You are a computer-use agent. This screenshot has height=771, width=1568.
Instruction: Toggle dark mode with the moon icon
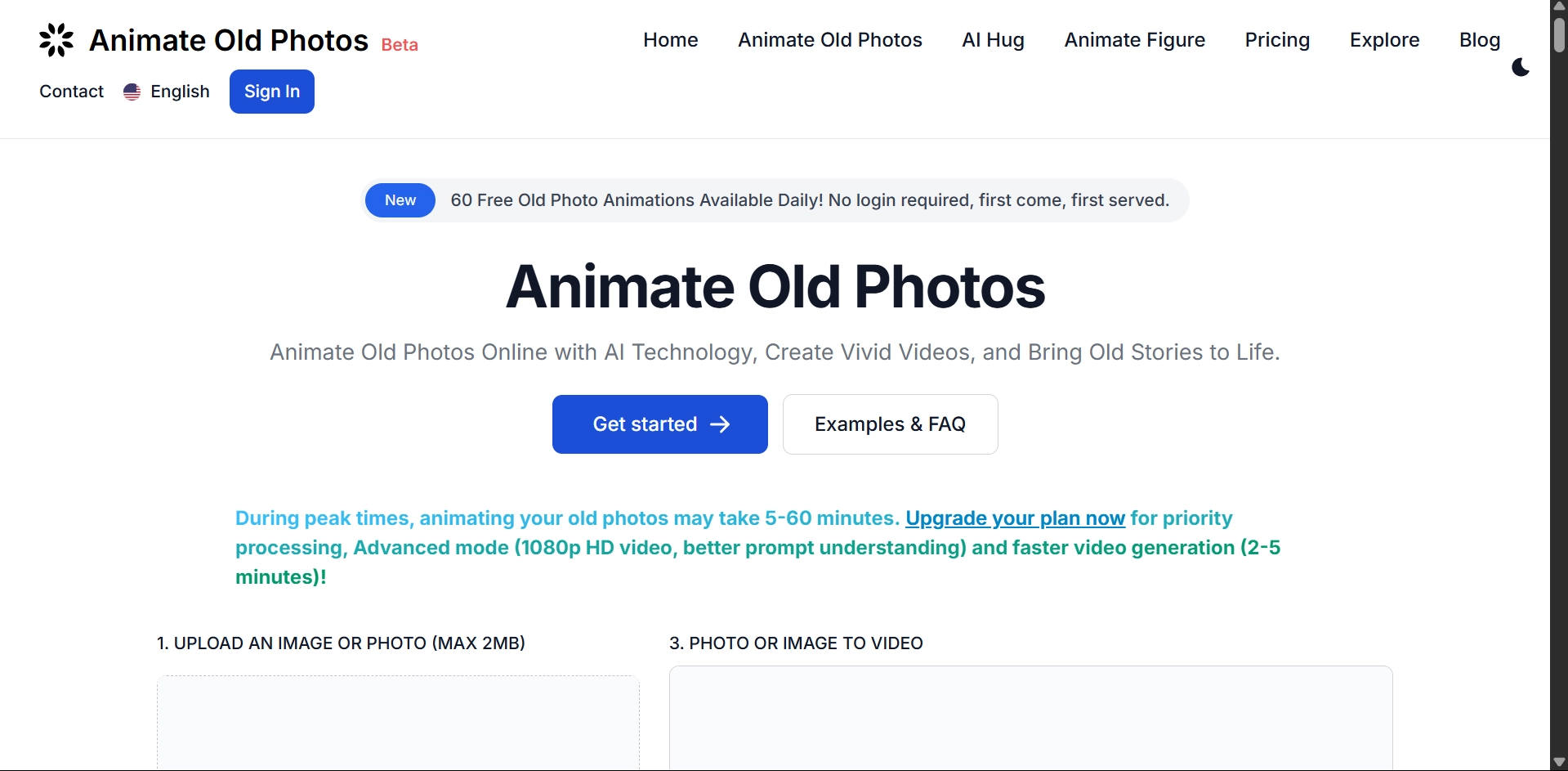tap(1521, 67)
